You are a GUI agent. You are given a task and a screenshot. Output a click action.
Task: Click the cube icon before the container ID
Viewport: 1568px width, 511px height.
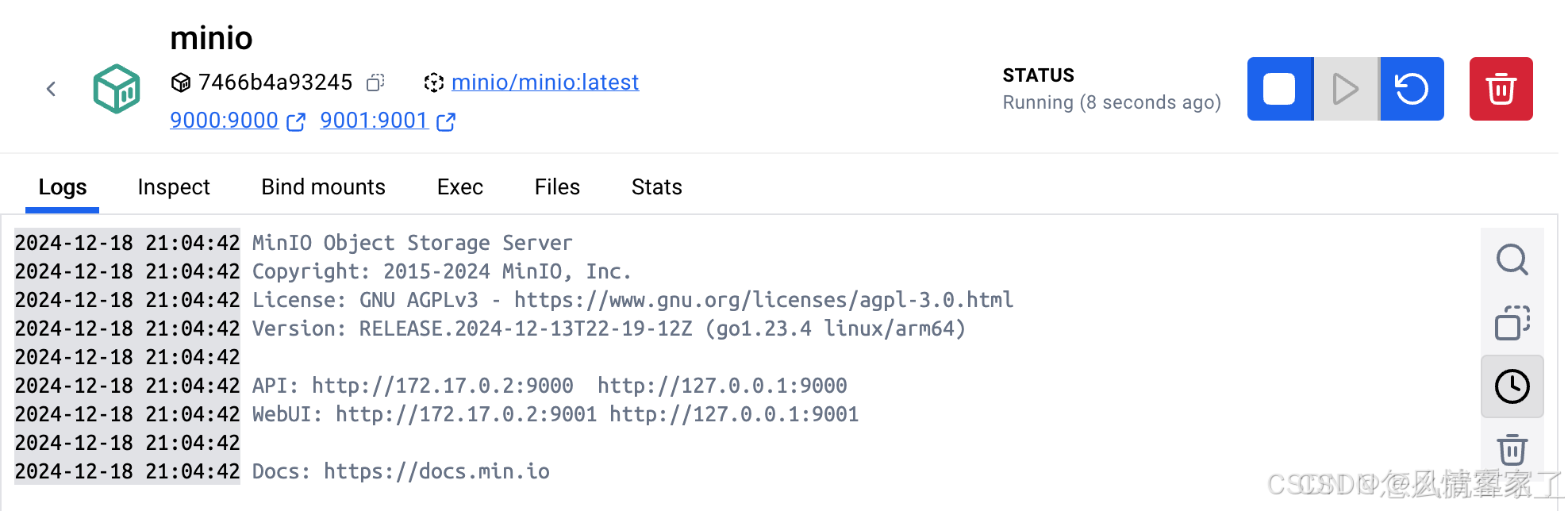pyautogui.click(x=181, y=83)
